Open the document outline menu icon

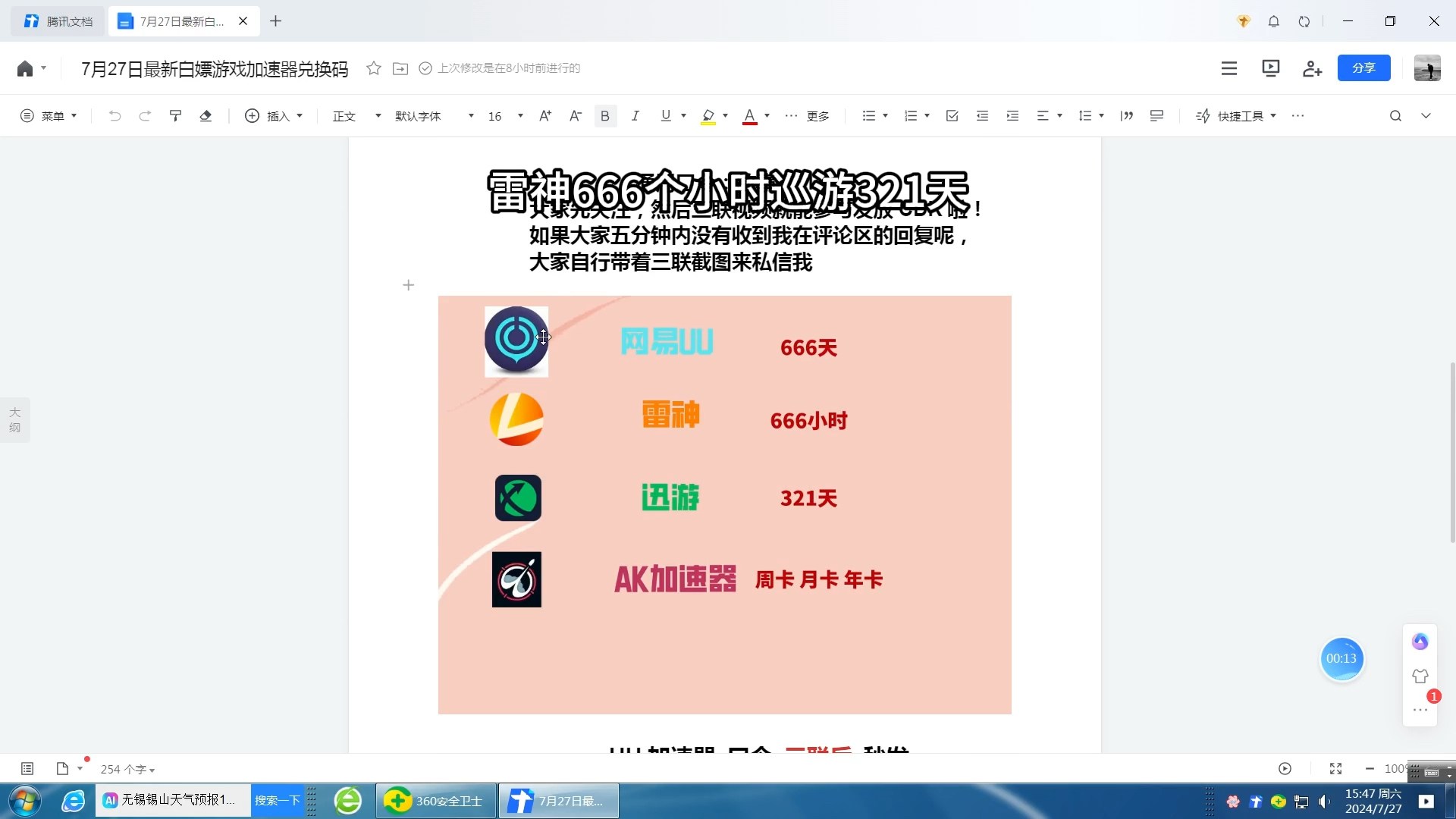point(1229,68)
